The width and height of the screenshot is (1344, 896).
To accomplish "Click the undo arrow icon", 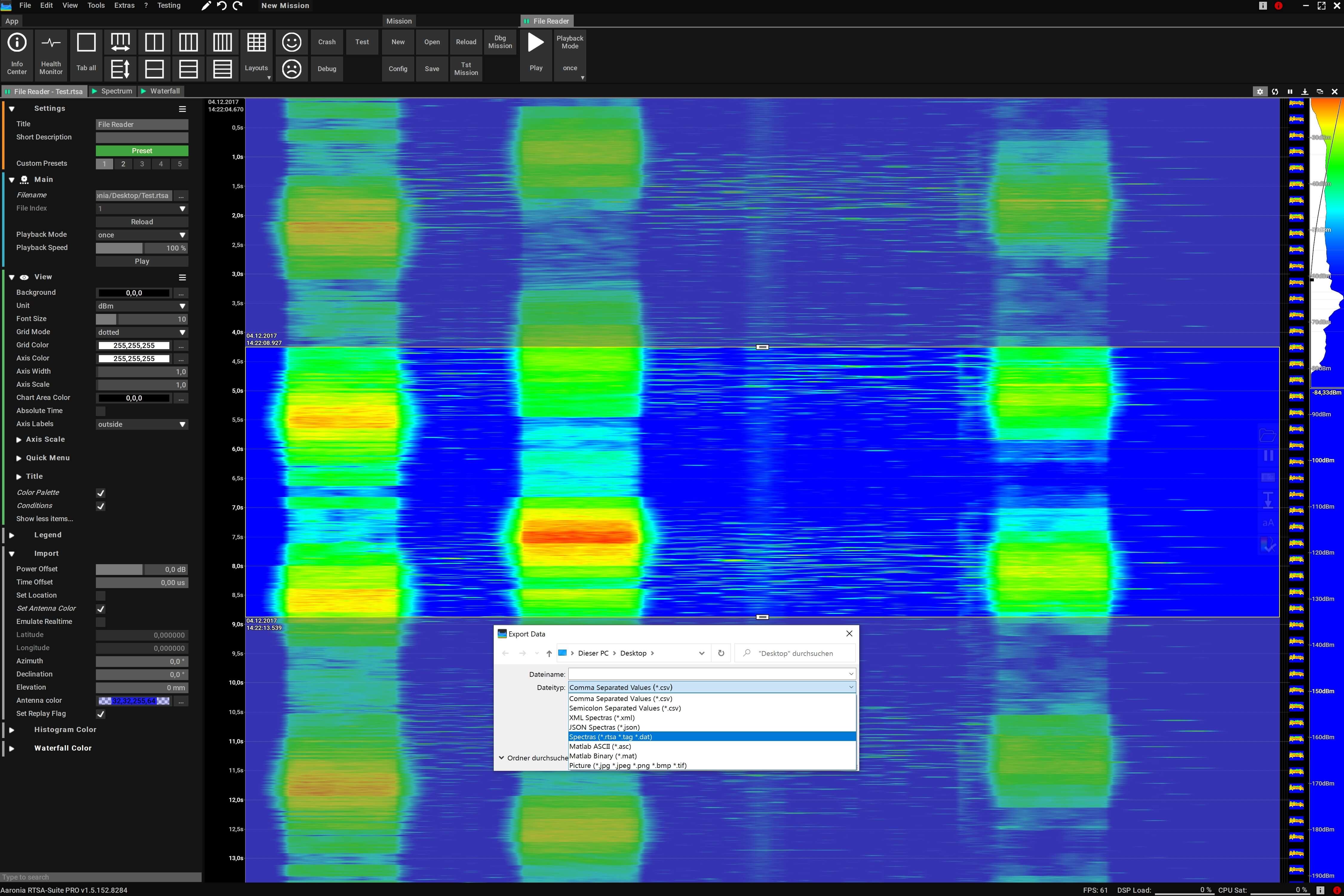I will coord(222,6).
